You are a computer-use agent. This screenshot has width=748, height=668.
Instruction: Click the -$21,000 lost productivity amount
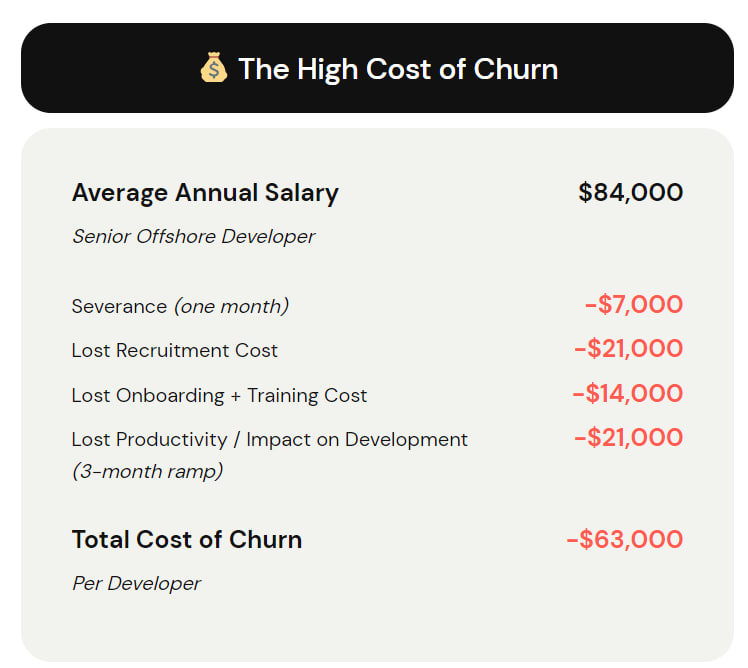628,437
